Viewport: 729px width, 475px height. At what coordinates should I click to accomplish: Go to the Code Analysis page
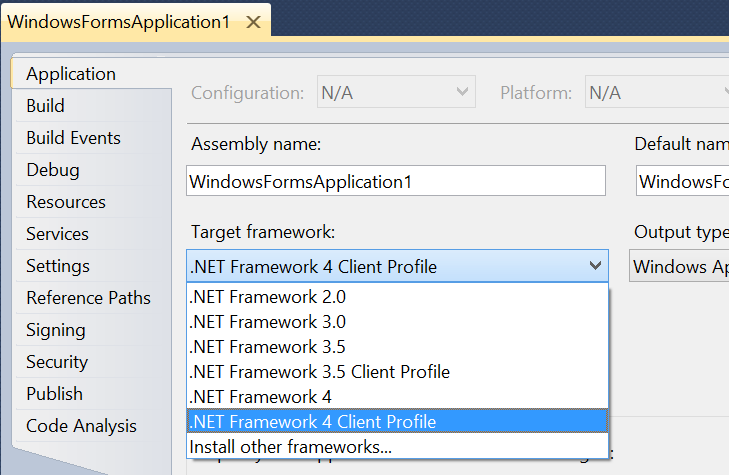(91, 426)
